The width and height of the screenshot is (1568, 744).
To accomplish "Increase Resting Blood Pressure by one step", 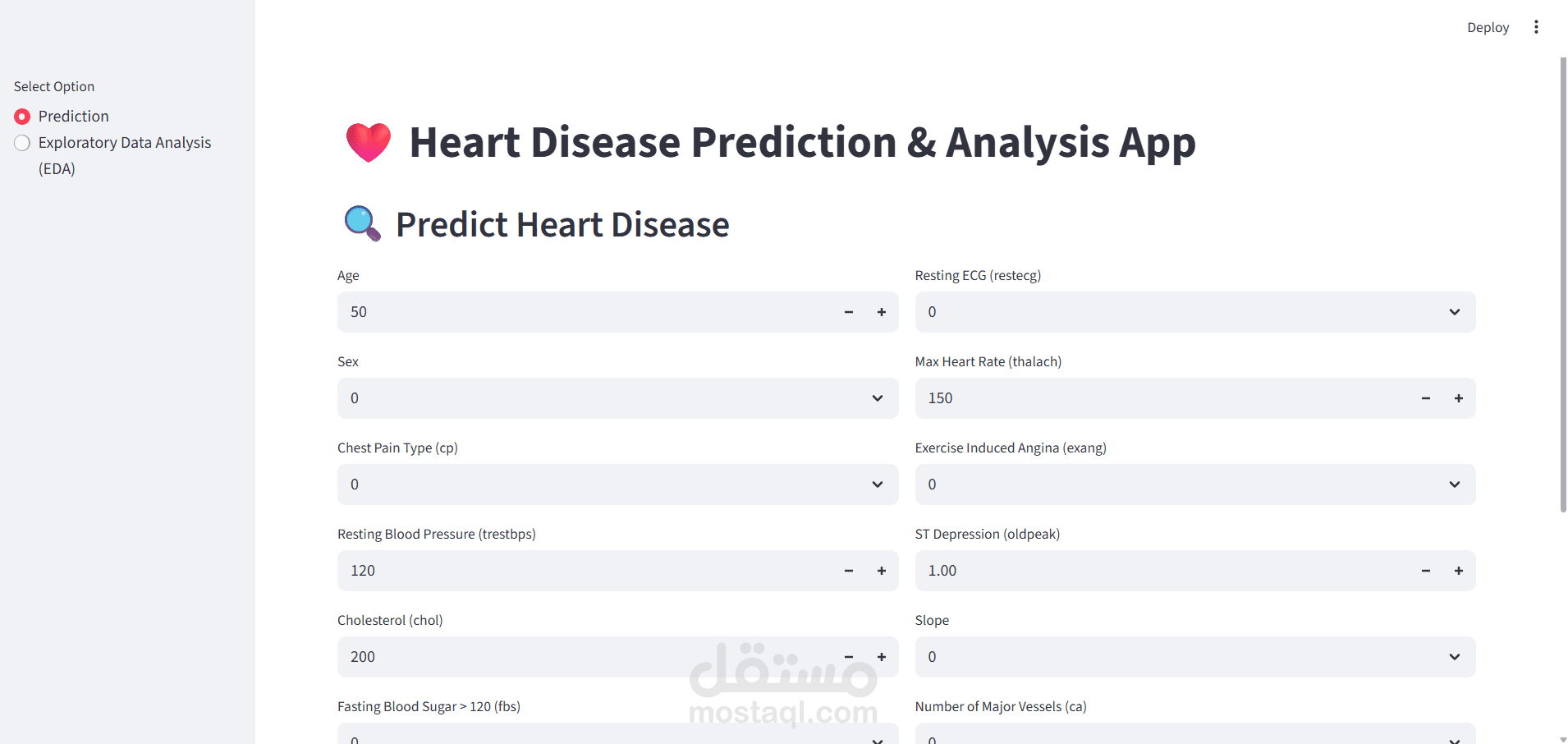I will pyautogui.click(x=881, y=571).
